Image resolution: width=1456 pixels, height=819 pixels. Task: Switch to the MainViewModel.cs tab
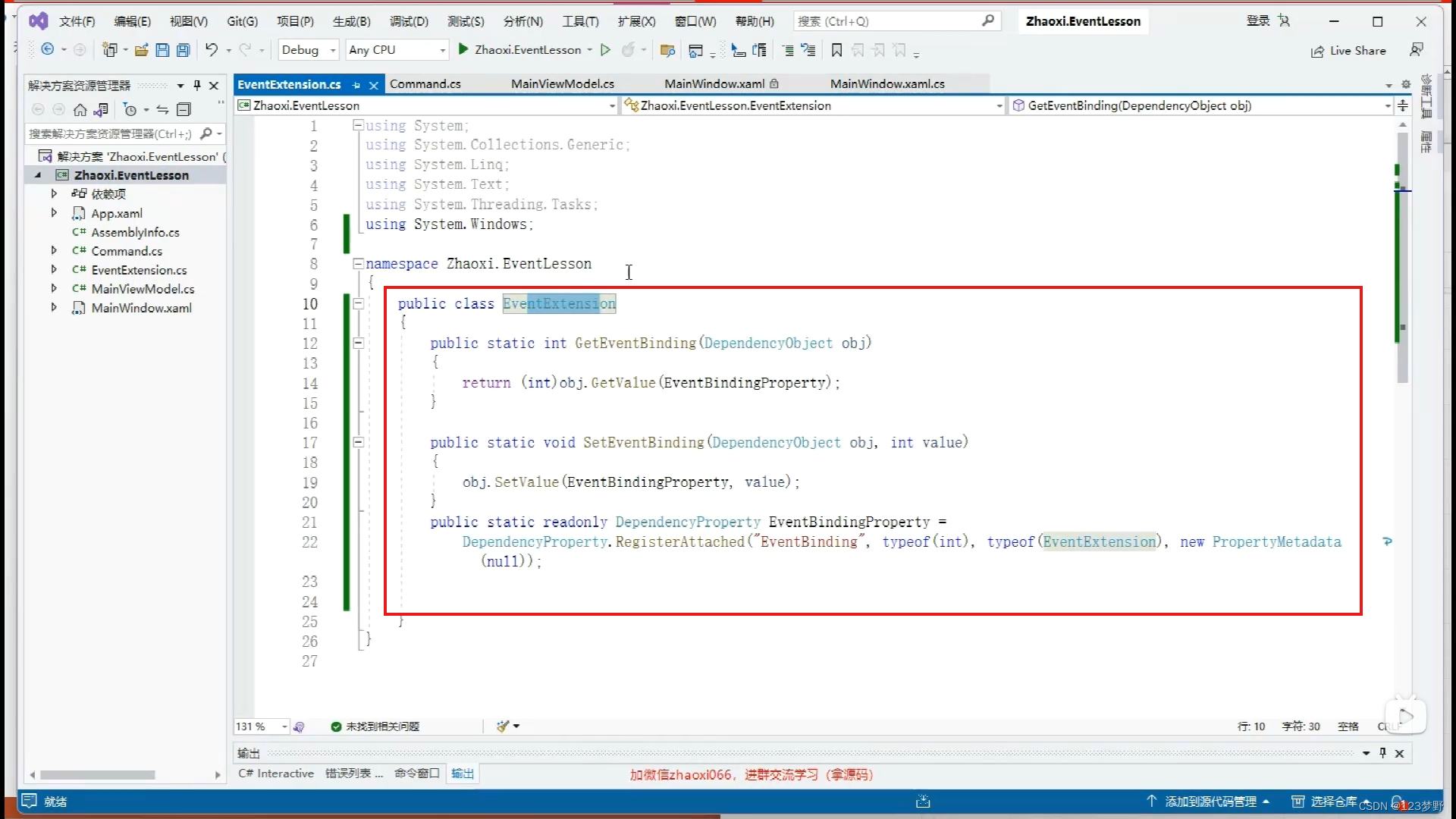pos(563,83)
